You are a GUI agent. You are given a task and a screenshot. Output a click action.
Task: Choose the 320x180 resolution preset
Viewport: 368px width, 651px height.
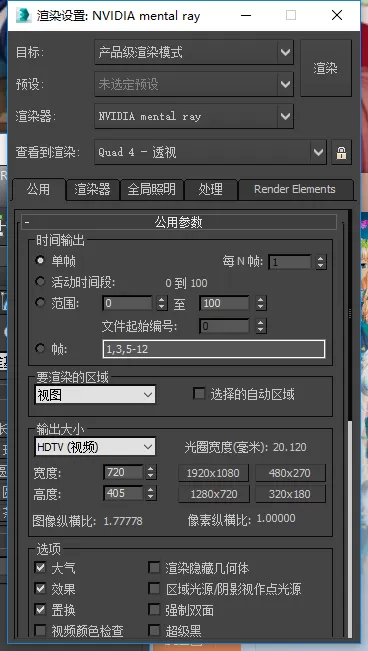click(x=290, y=494)
